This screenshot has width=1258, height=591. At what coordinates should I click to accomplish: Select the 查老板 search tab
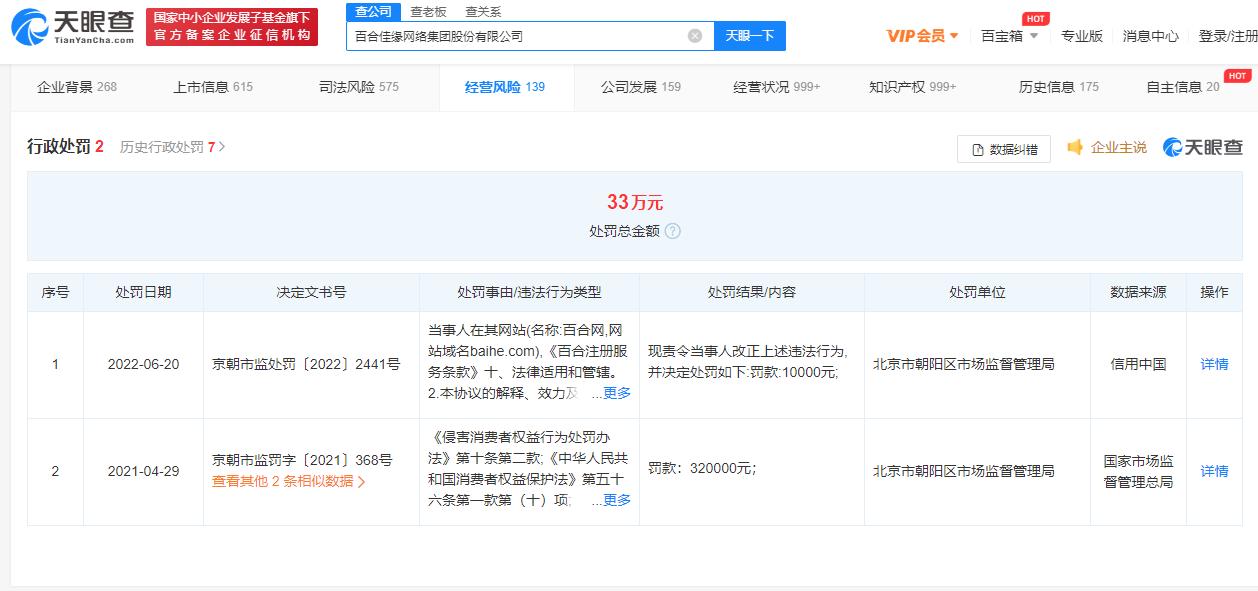click(428, 12)
